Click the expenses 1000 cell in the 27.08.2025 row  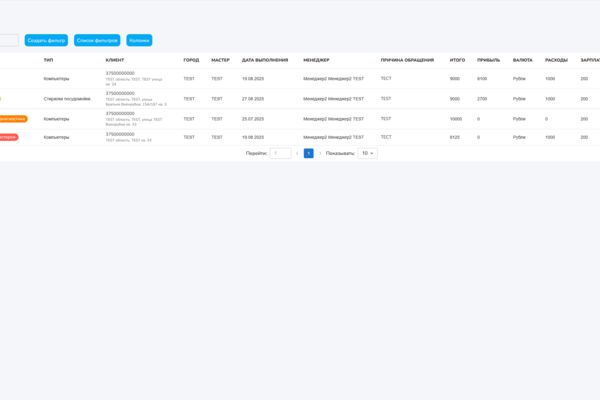[550, 99]
